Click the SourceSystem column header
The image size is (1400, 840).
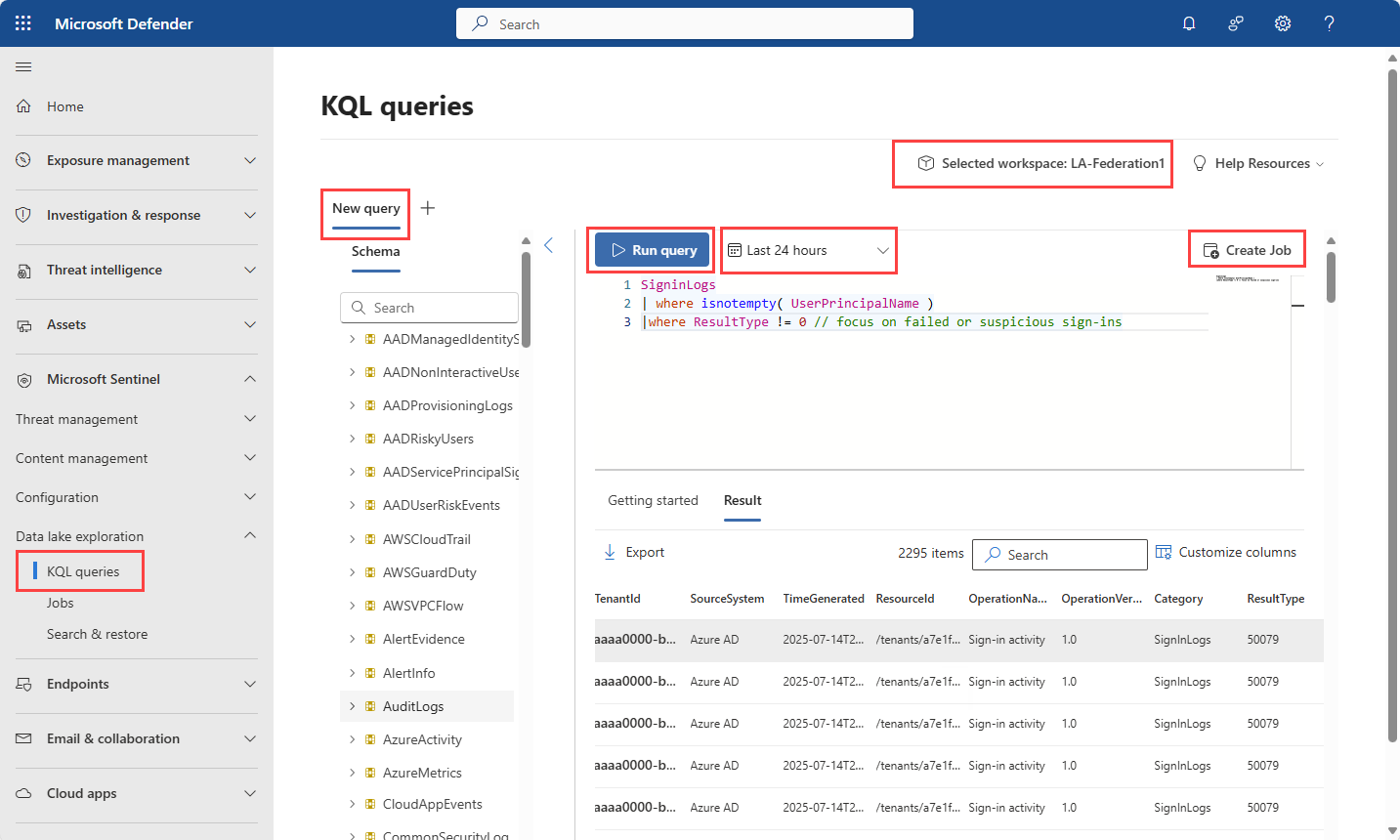(x=727, y=599)
